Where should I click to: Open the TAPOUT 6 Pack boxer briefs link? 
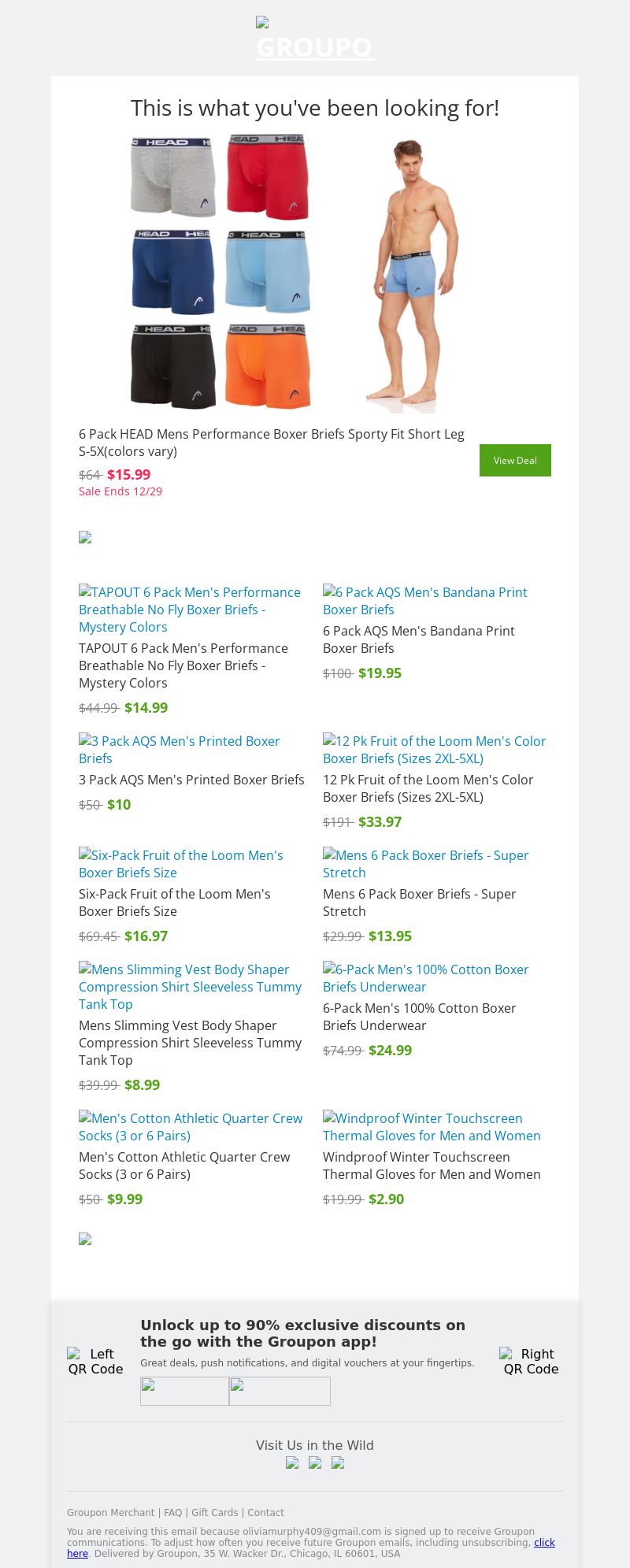(x=189, y=610)
